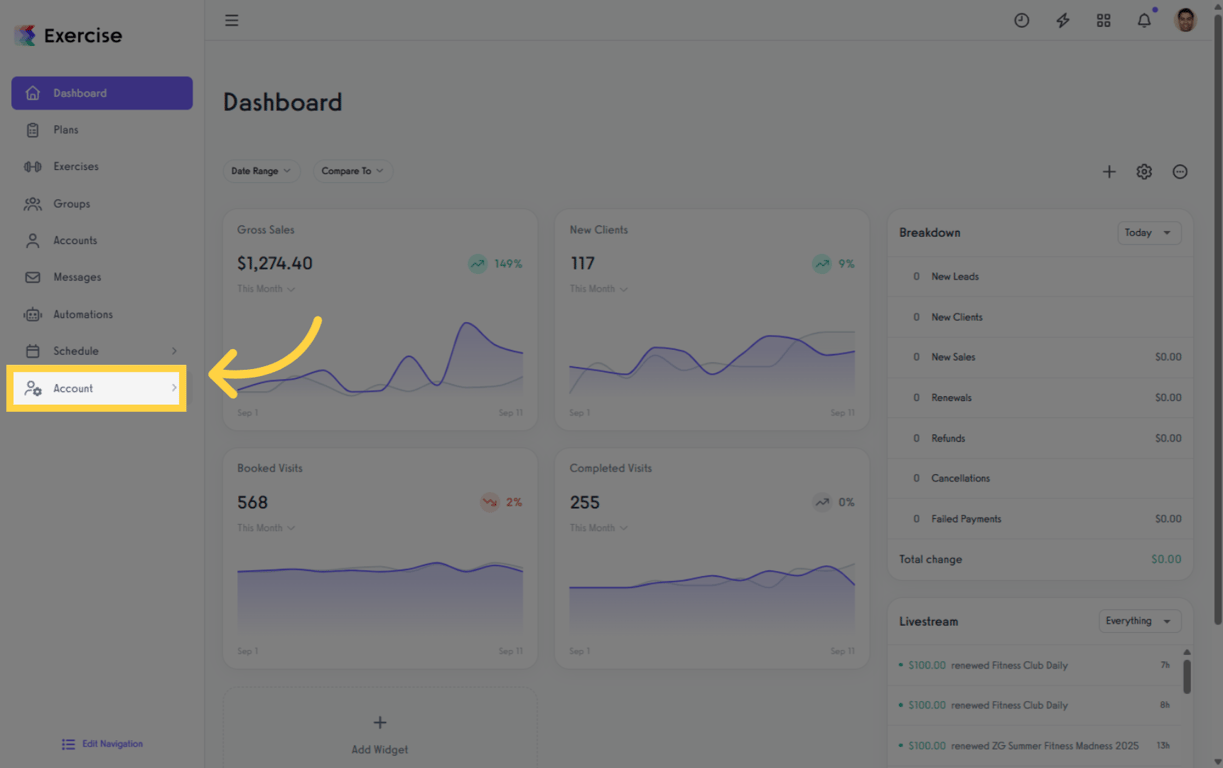Click the circled ellipsis options icon

pos(1180,172)
